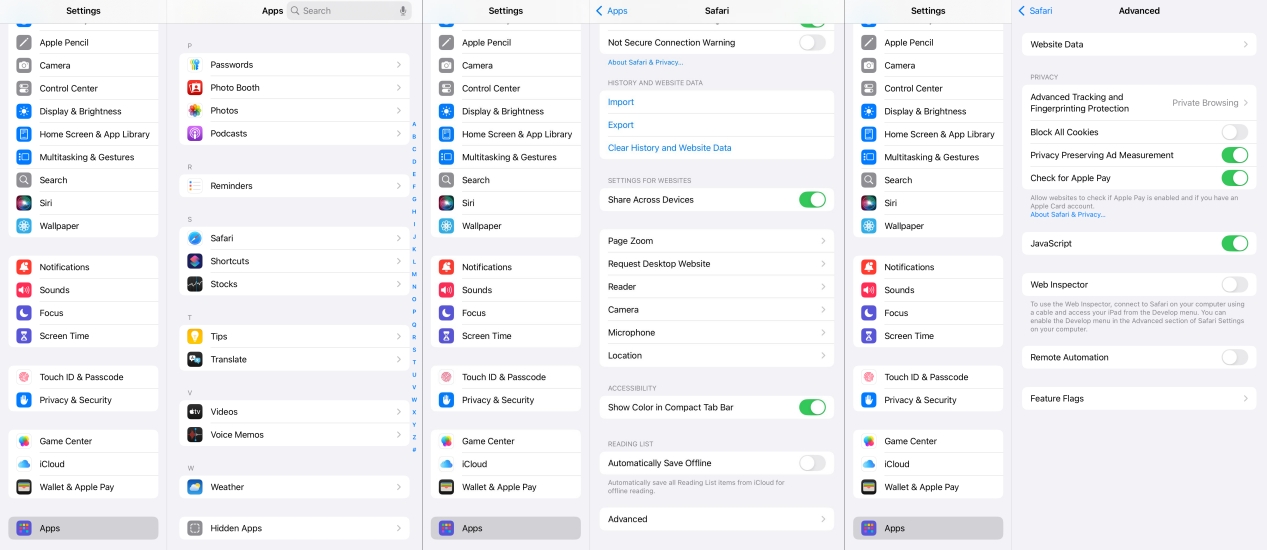1267x550 pixels.
Task: Tap Clear History and Website Data
Action: [670, 148]
